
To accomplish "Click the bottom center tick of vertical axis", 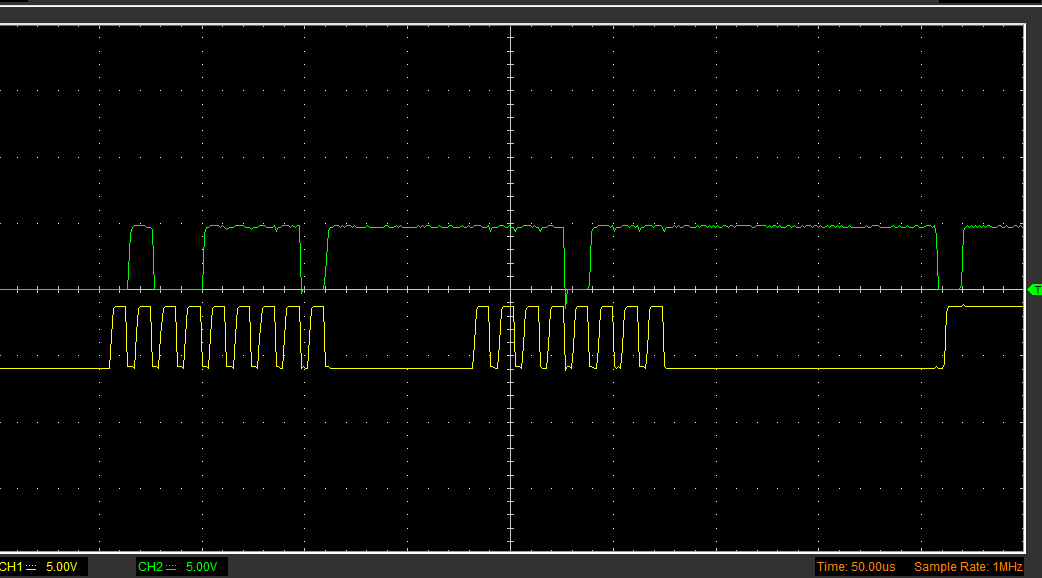I will click(511, 547).
